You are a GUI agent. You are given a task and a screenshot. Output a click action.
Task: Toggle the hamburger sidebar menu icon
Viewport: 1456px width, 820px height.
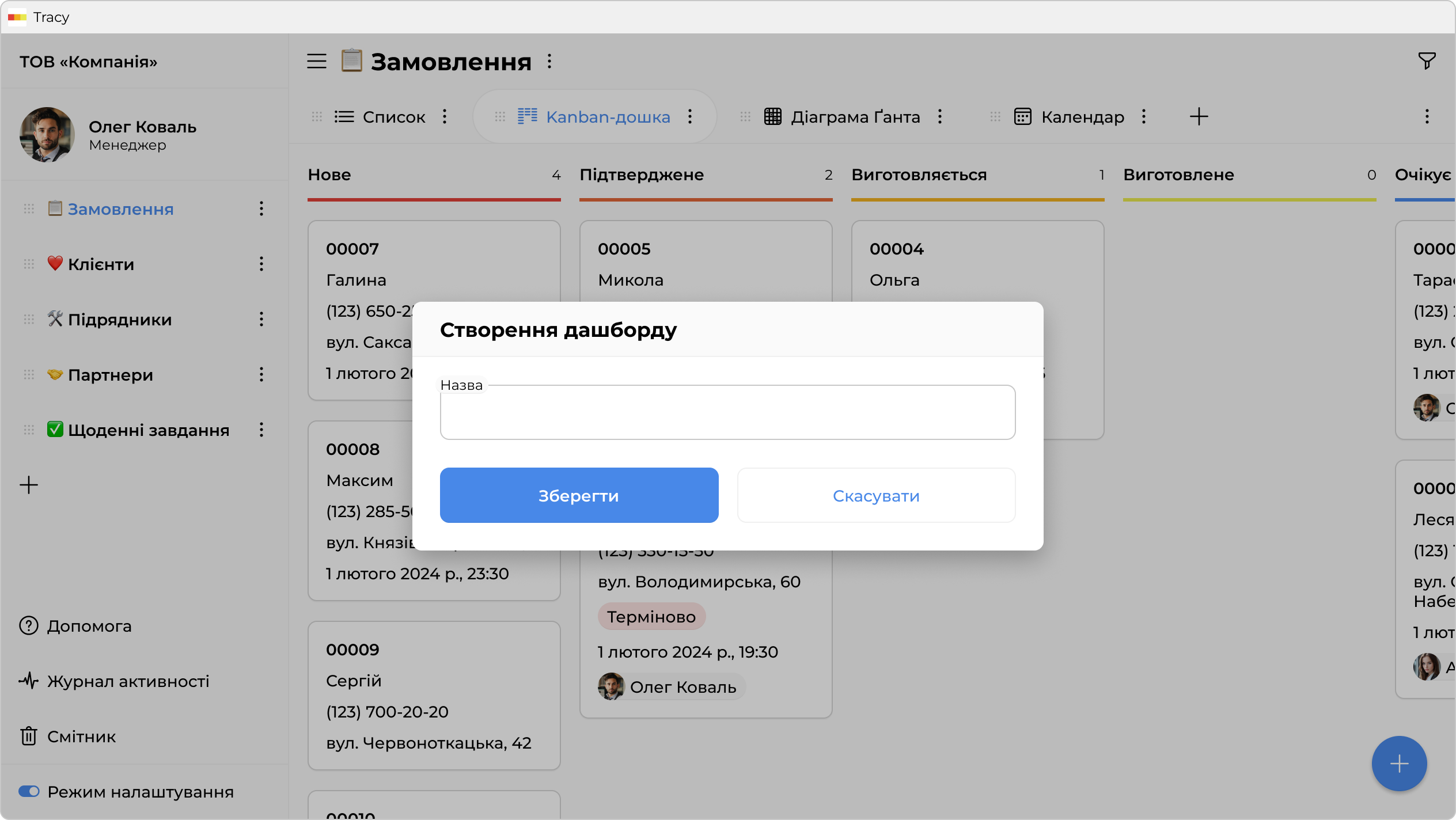point(316,61)
